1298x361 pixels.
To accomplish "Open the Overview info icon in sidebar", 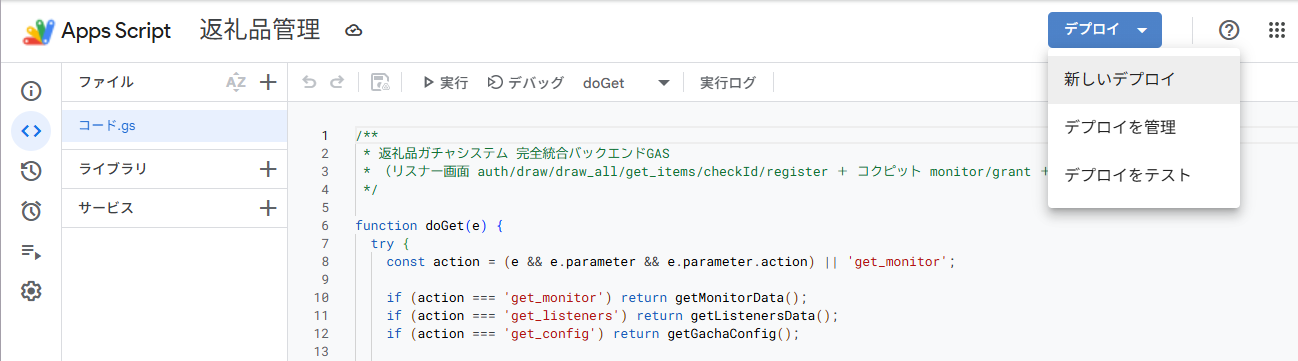I will point(31,92).
